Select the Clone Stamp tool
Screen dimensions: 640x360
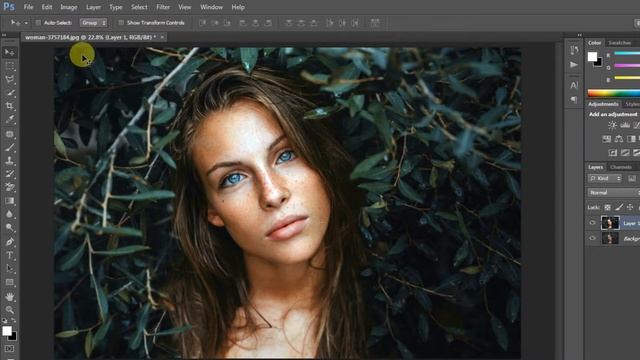pos(10,160)
